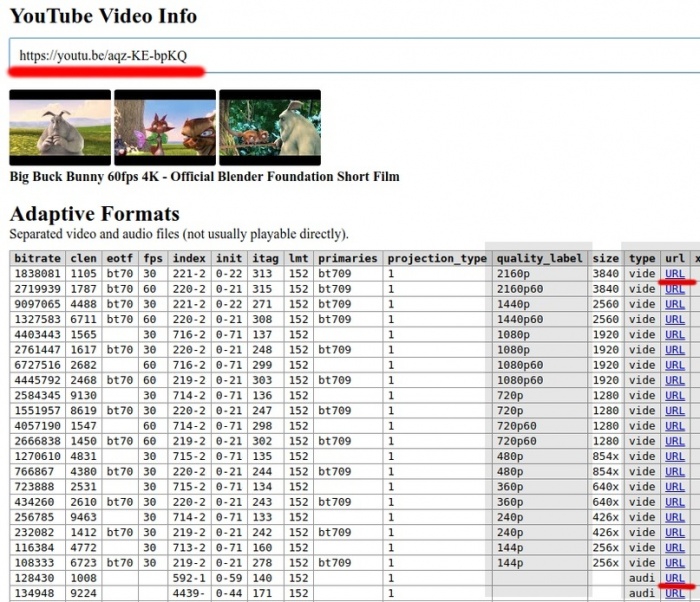Open URL link for itag 278 row

point(675,562)
